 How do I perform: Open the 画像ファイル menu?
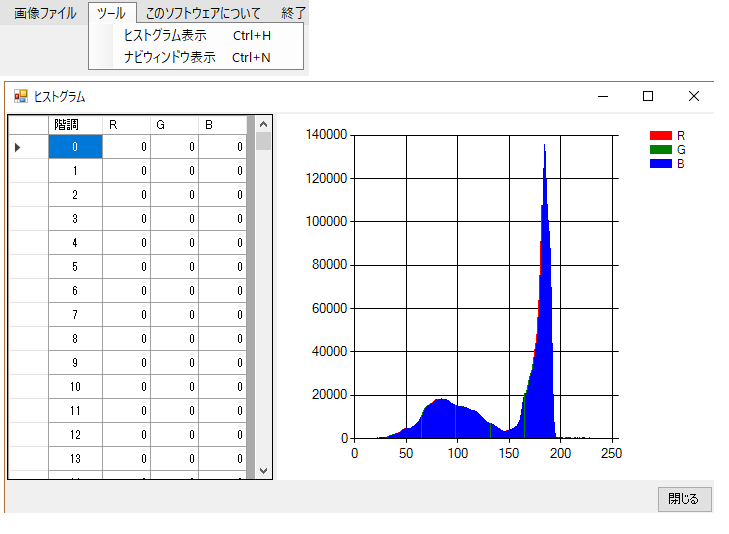pyautogui.click(x=43, y=13)
